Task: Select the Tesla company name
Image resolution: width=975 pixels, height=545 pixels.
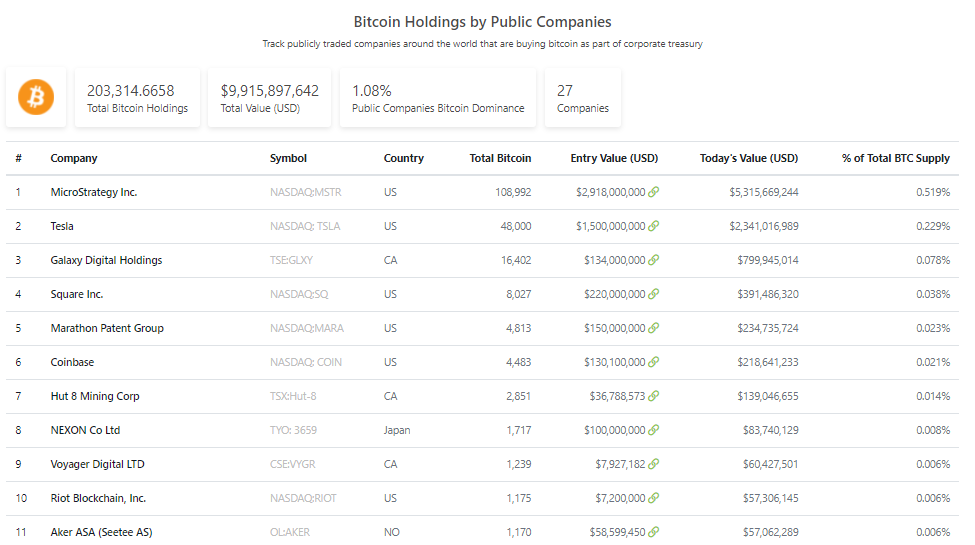Action: [x=62, y=226]
